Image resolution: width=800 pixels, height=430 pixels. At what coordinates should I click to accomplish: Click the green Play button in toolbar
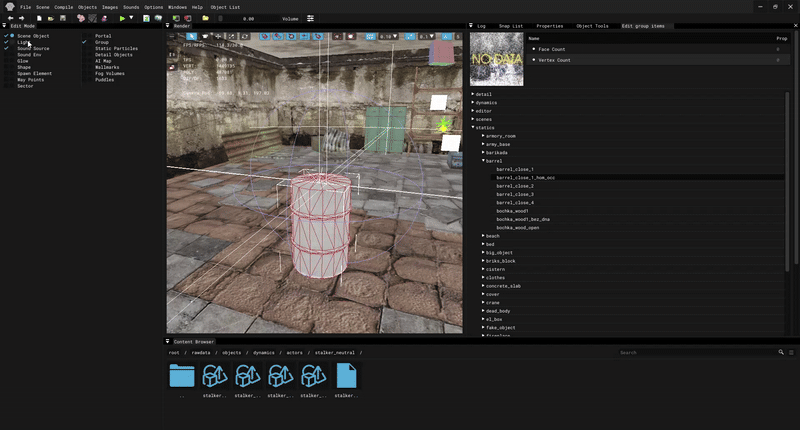(x=122, y=18)
